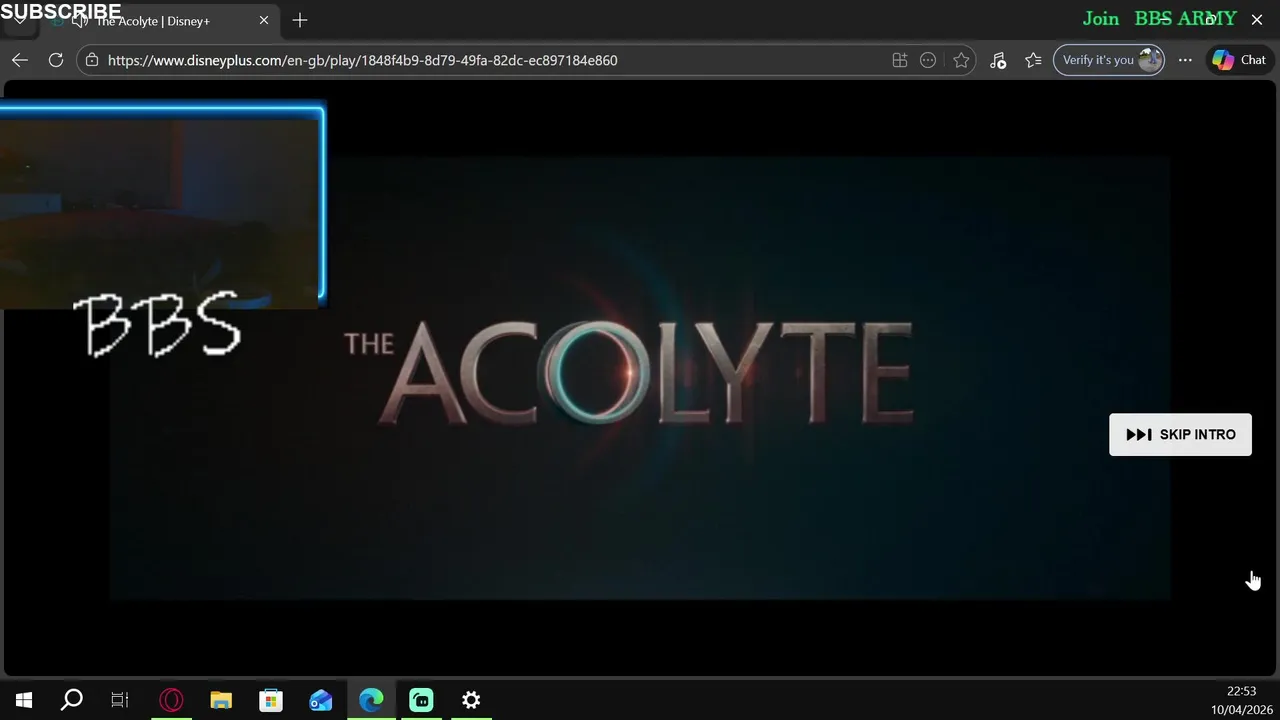1280x720 pixels.
Task: Open a new browser tab
Action: coord(300,20)
